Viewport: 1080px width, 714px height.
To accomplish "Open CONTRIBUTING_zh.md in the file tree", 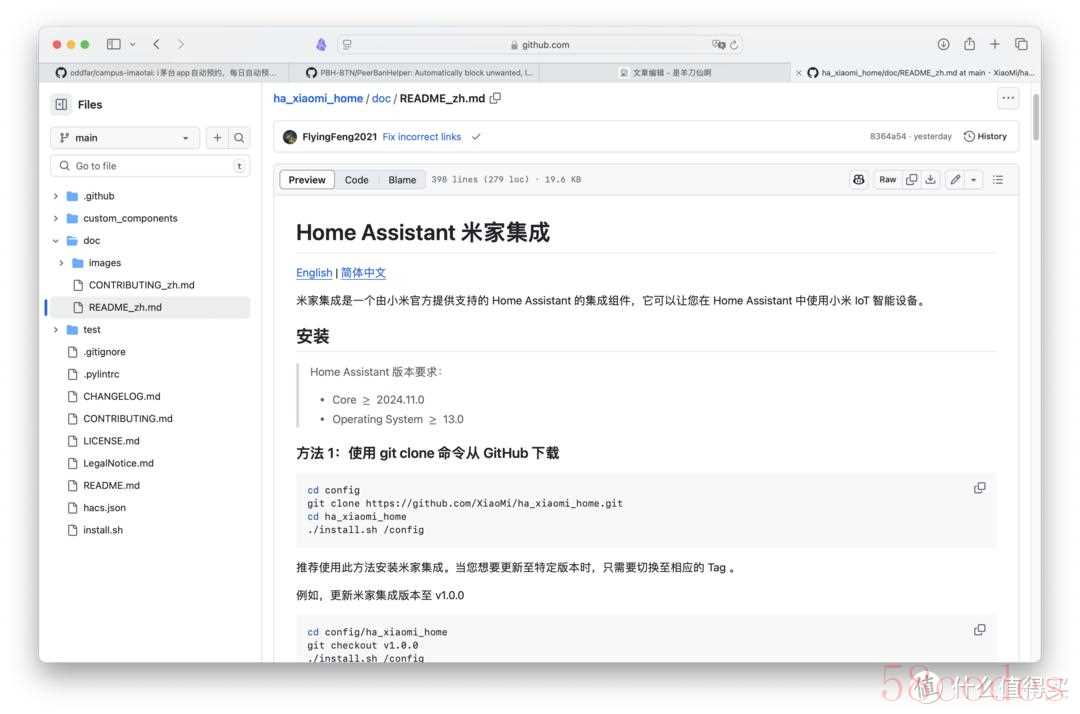I will tap(141, 285).
